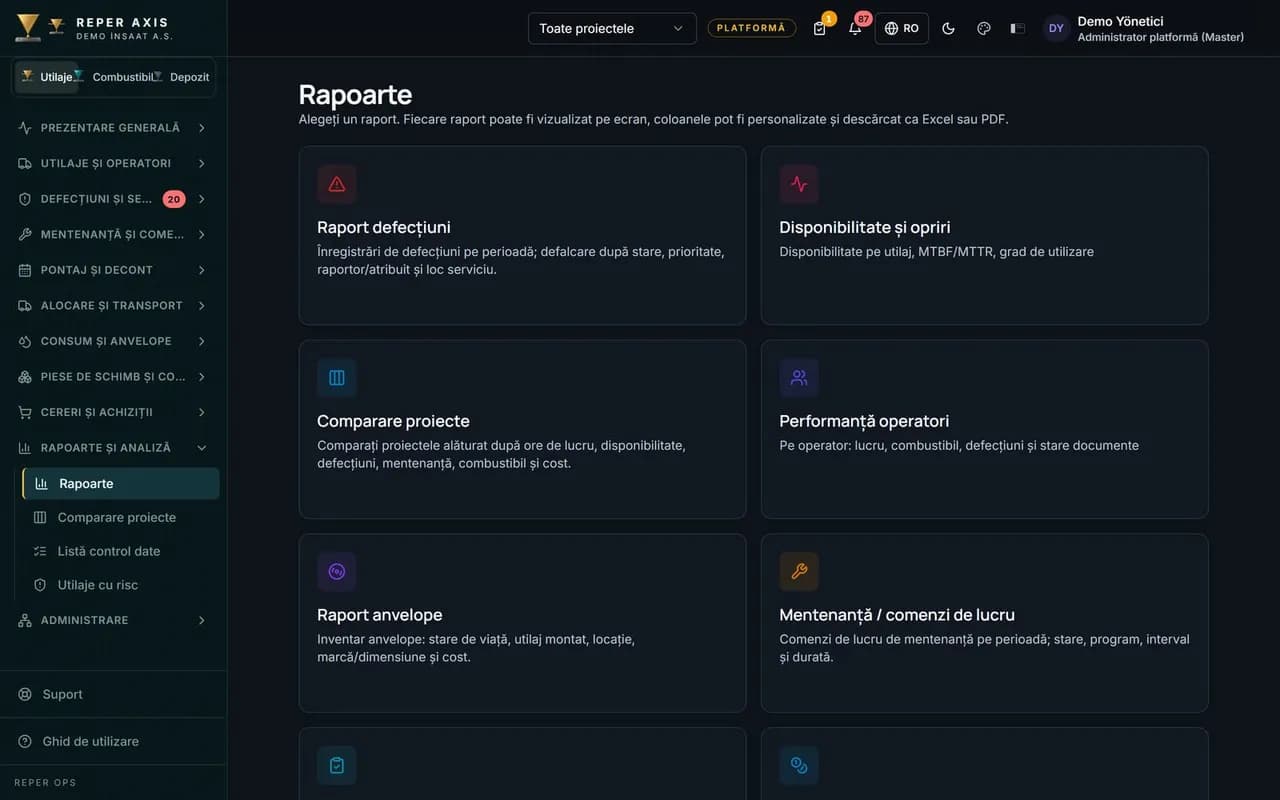Click the clipboard icon on bottom-left card
Image resolution: width=1280 pixels, height=800 pixels.
click(337, 765)
